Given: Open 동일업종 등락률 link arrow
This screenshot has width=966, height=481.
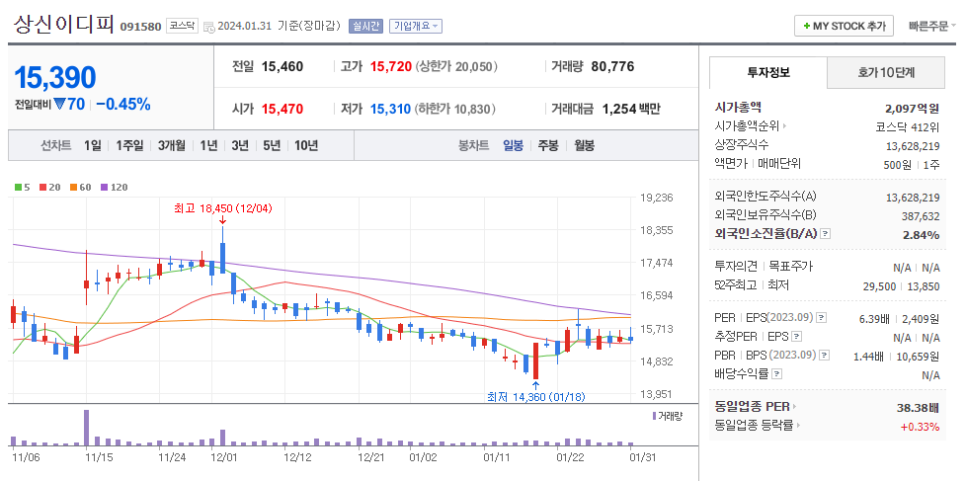Looking at the screenshot, I should (x=799, y=425).
